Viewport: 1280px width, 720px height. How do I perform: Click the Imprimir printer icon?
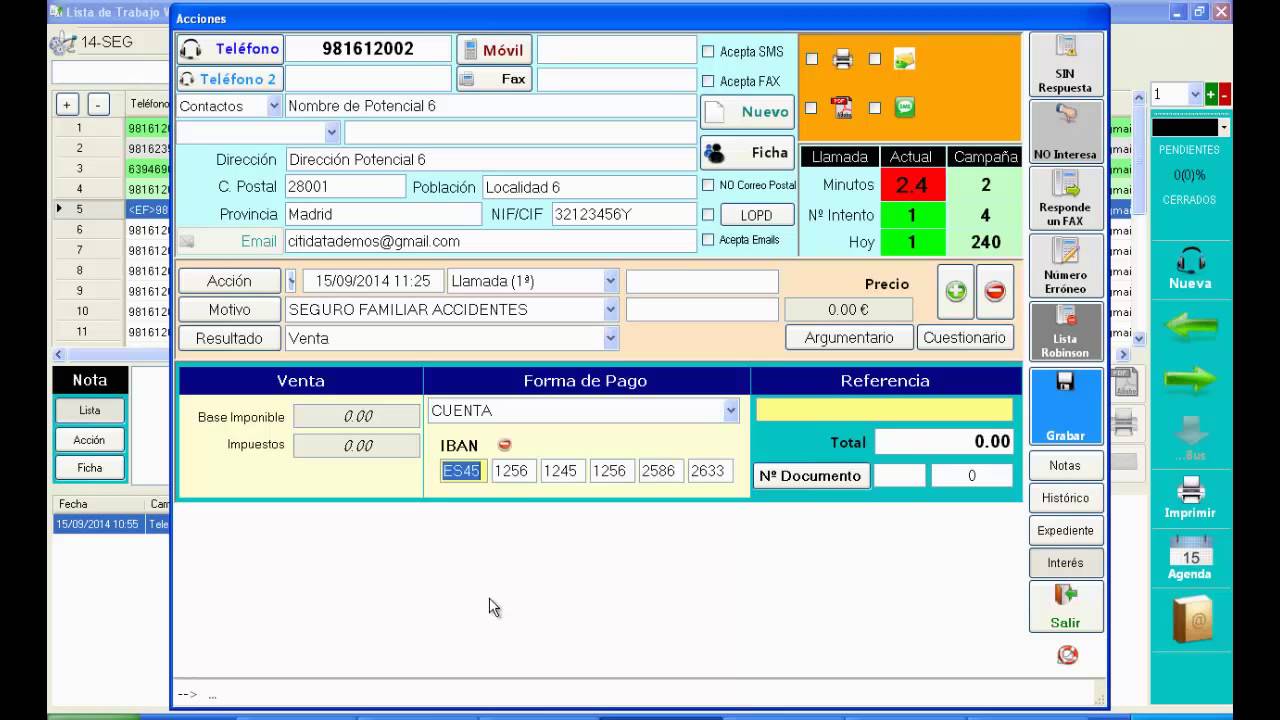pos(1190,490)
